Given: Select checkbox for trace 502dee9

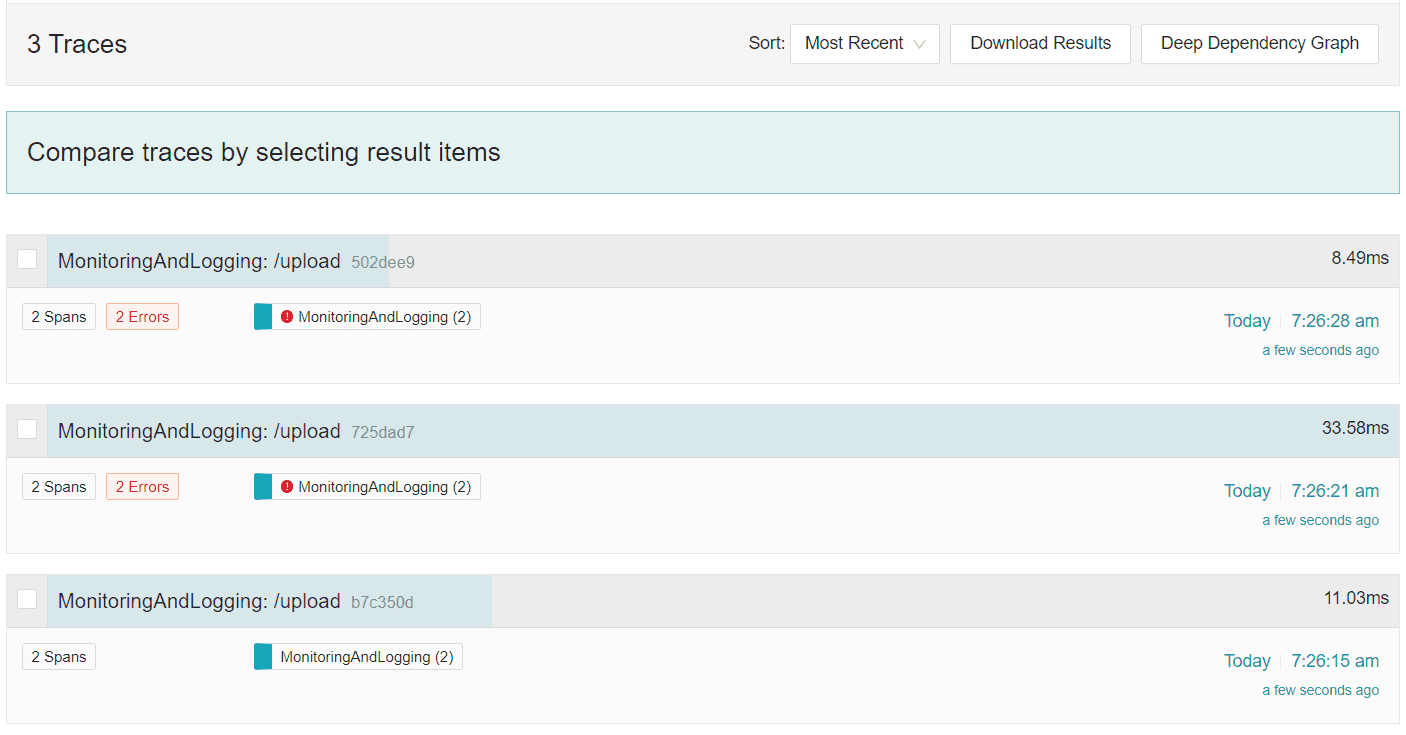Looking at the screenshot, I should [27, 260].
